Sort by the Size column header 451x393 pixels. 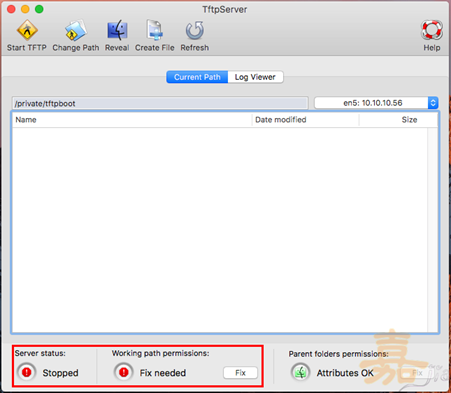(x=398, y=120)
